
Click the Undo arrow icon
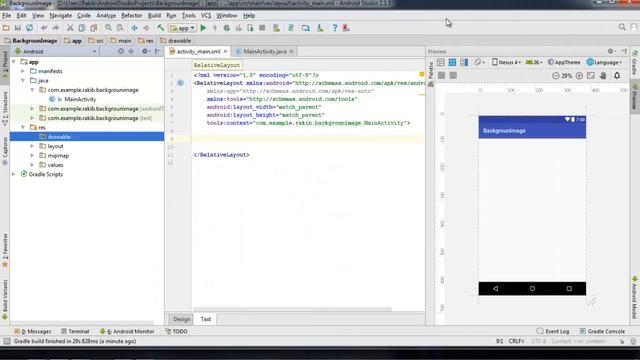[44, 28]
